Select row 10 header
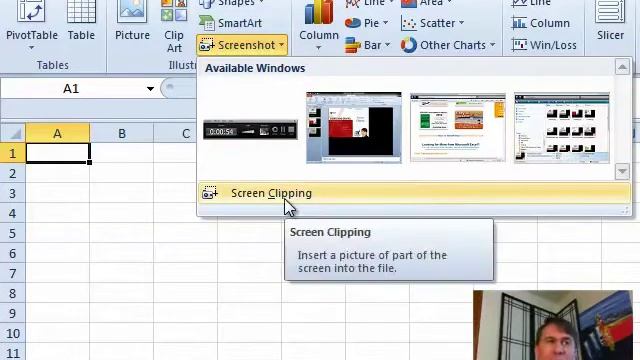640x360 pixels. (13, 333)
